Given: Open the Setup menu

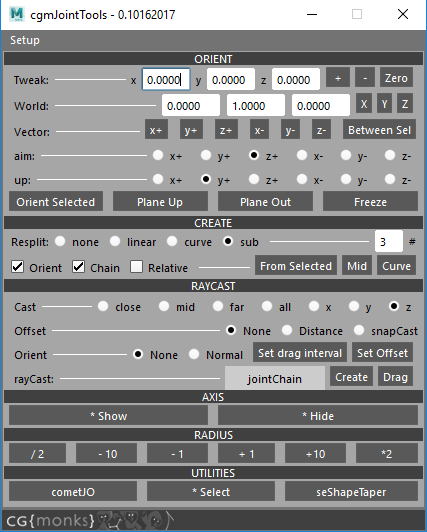Looking at the screenshot, I should [25, 40].
